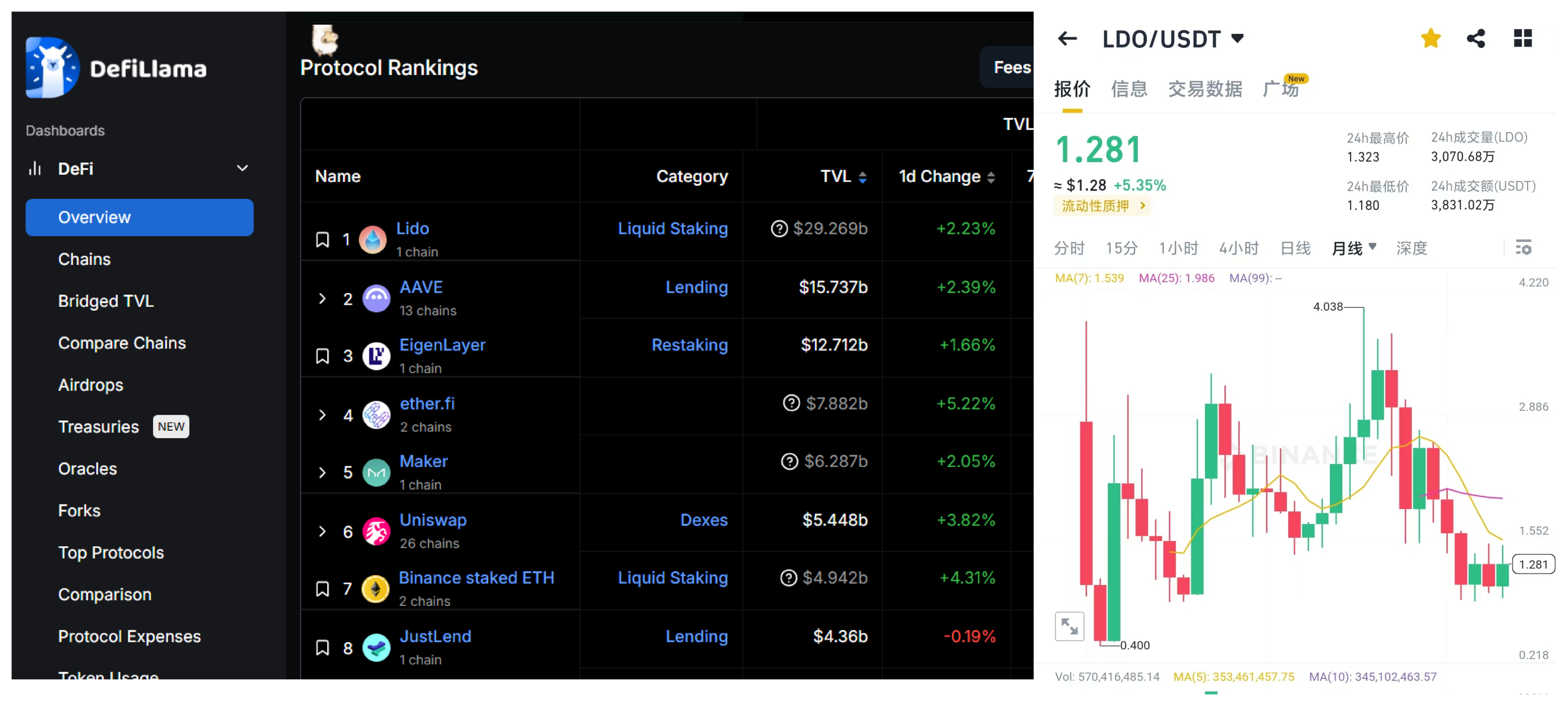Click the share icon in trading panel
Screen dimensions: 1568x706
1476,38
